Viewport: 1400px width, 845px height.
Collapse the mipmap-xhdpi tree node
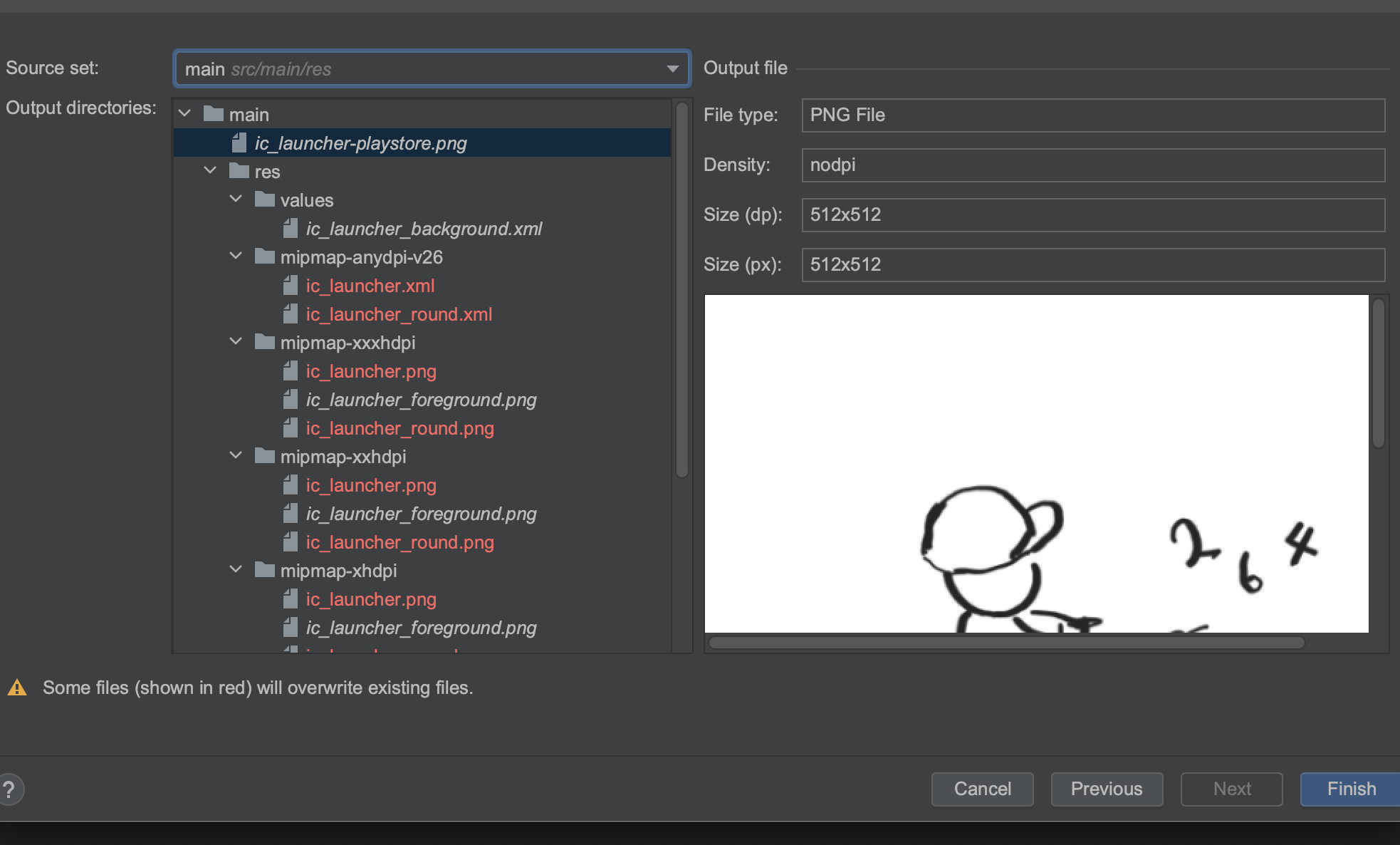pyautogui.click(x=236, y=570)
